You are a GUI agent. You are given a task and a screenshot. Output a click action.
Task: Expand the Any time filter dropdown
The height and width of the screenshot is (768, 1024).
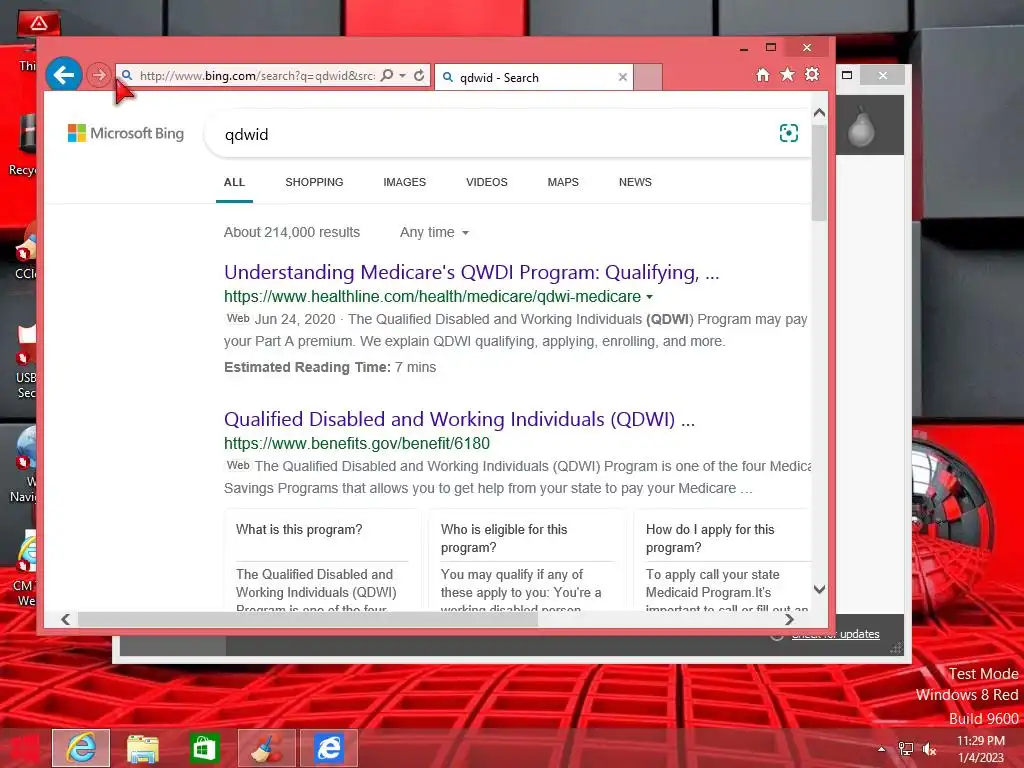click(x=434, y=232)
